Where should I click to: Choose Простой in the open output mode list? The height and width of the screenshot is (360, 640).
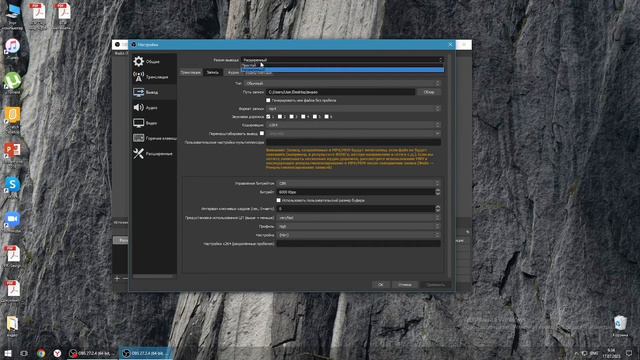(342, 65)
